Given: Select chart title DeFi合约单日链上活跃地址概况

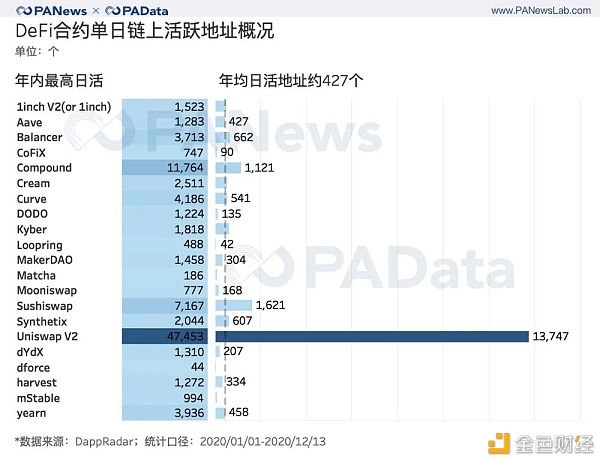Looking at the screenshot, I should tap(145, 31).
